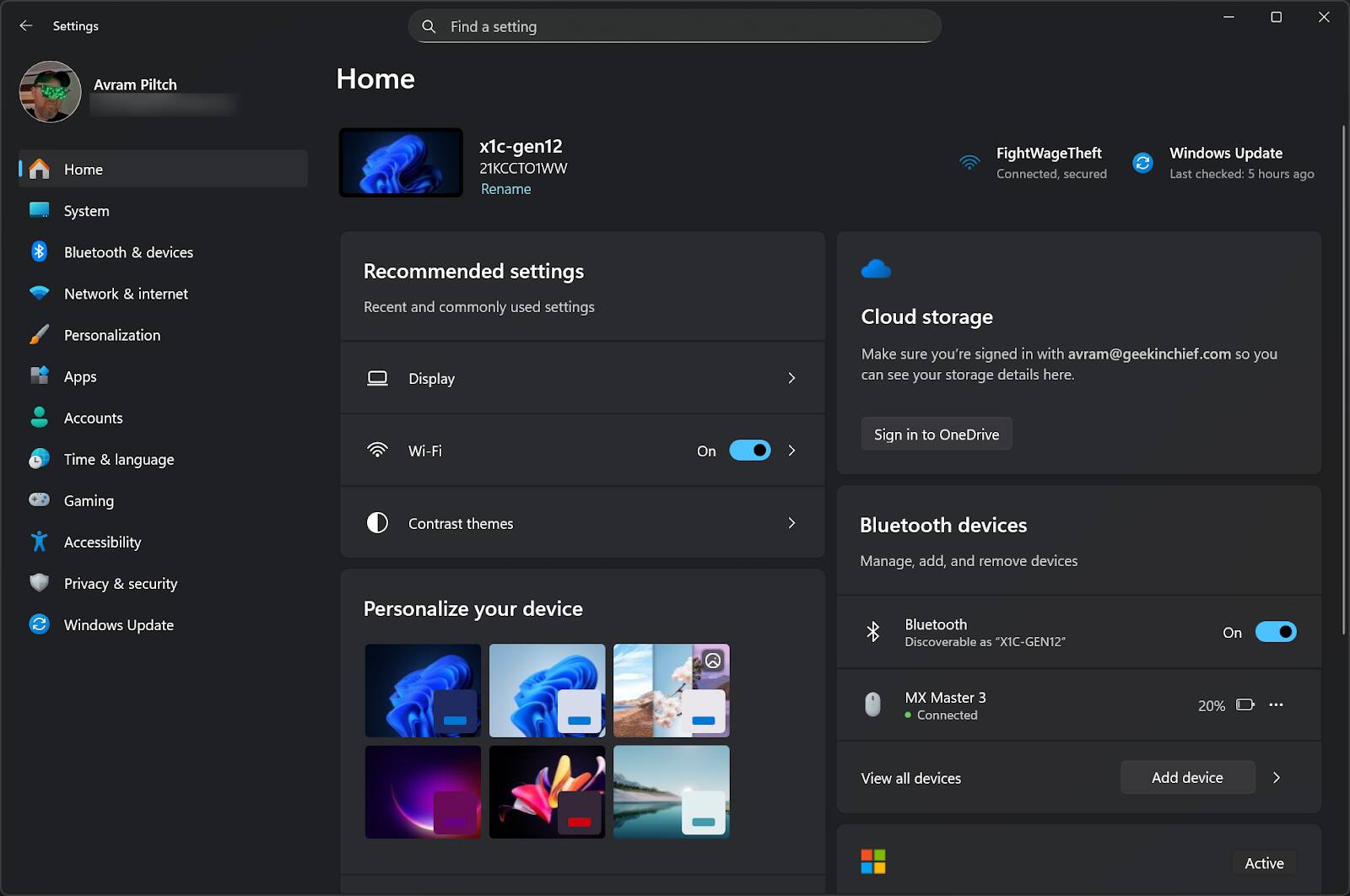The width and height of the screenshot is (1350, 896).
Task: Click the search magnifier icon
Action: (x=429, y=26)
